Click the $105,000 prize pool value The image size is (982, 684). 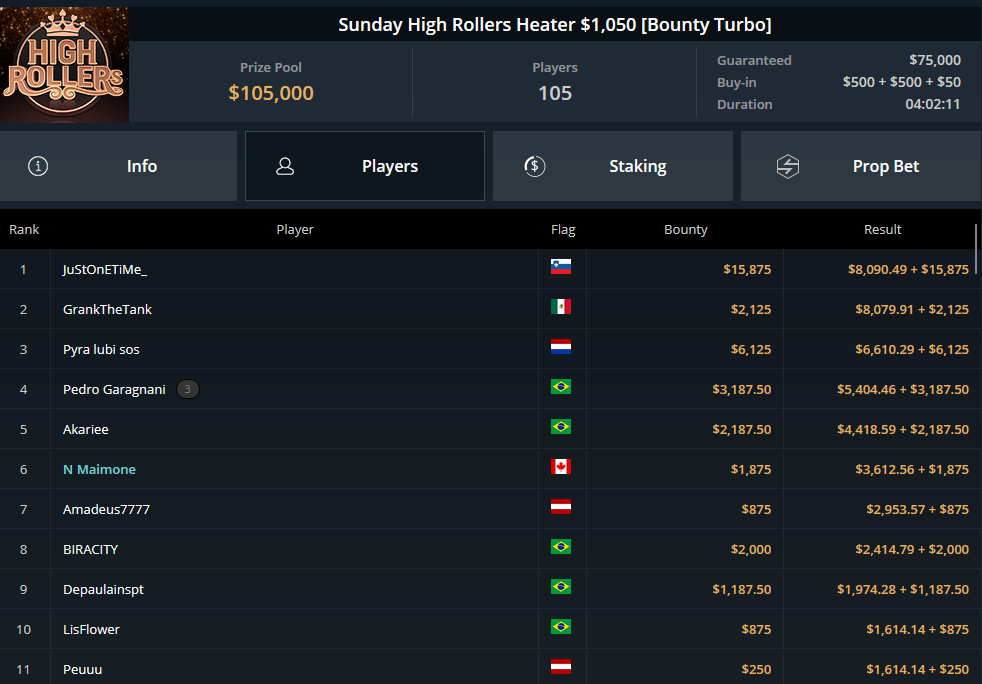point(271,93)
